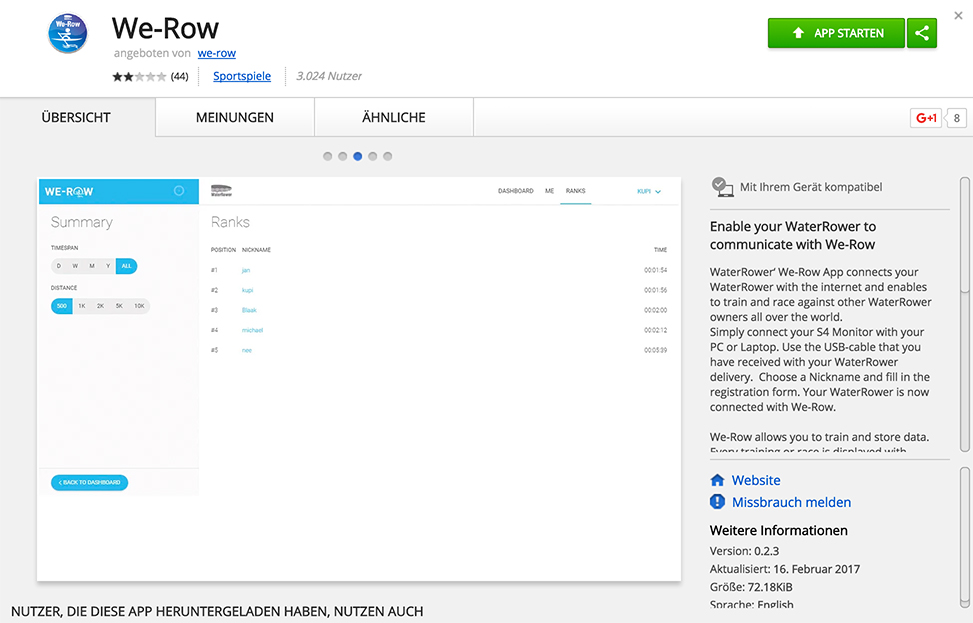Select RANKS in the screenshot's nav
This screenshot has width=973, height=623.
click(575, 191)
